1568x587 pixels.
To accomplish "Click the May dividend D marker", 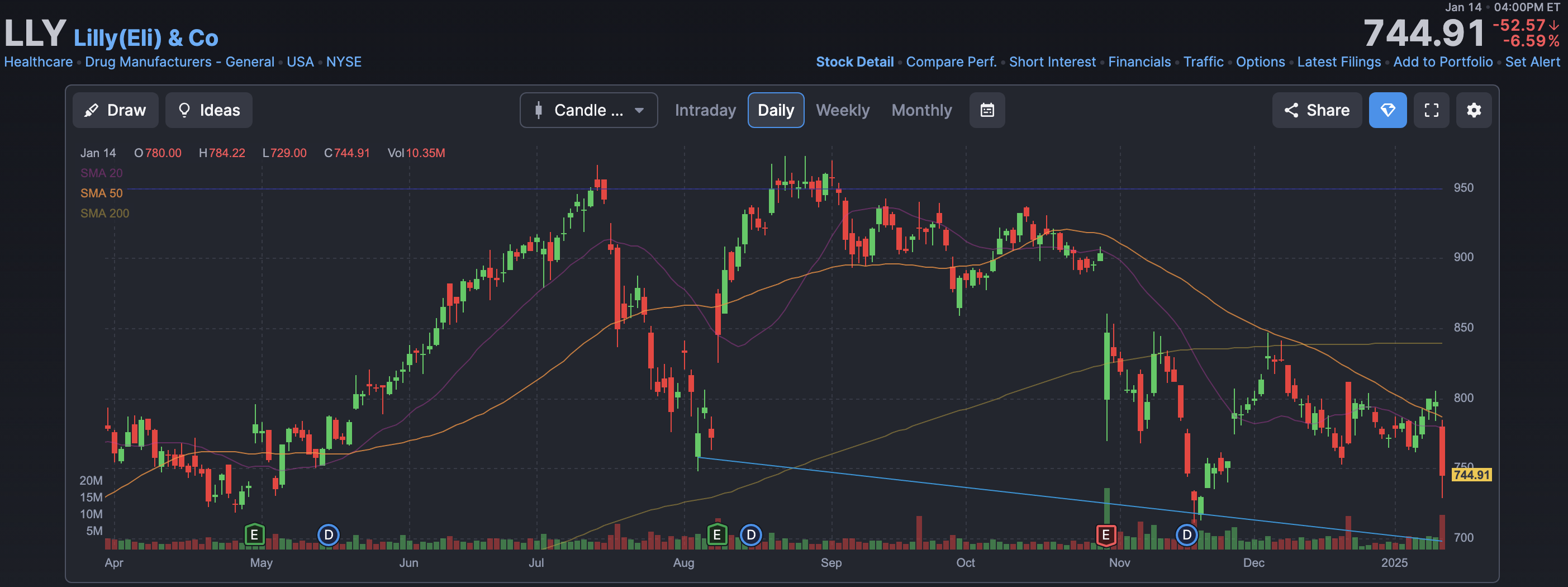I will (x=329, y=535).
